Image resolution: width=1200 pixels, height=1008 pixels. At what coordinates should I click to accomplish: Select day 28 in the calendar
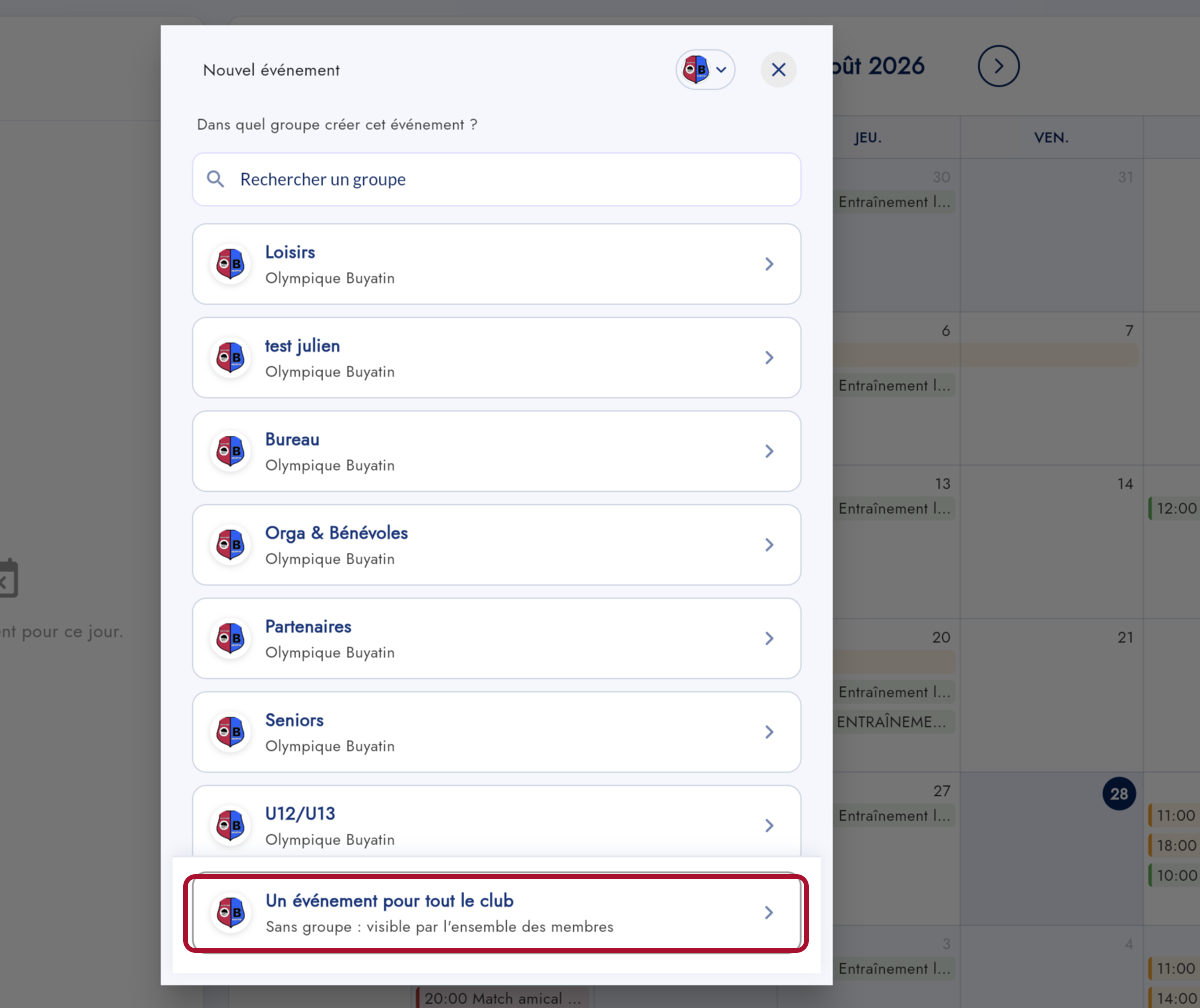coord(1119,795)
